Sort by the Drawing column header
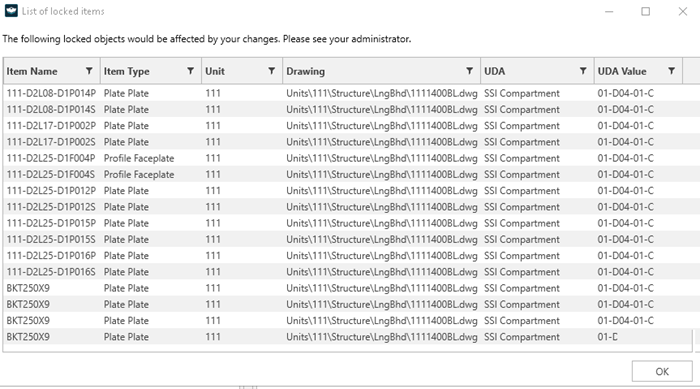This screenshot has width=700, height=389. pos(305,71)
